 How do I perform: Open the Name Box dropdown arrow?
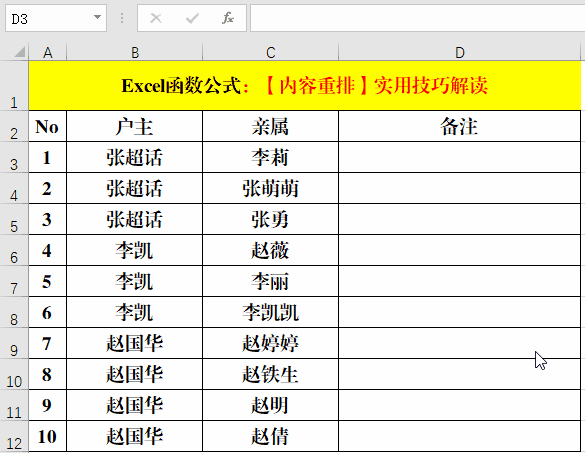click(x=97, y=17)
